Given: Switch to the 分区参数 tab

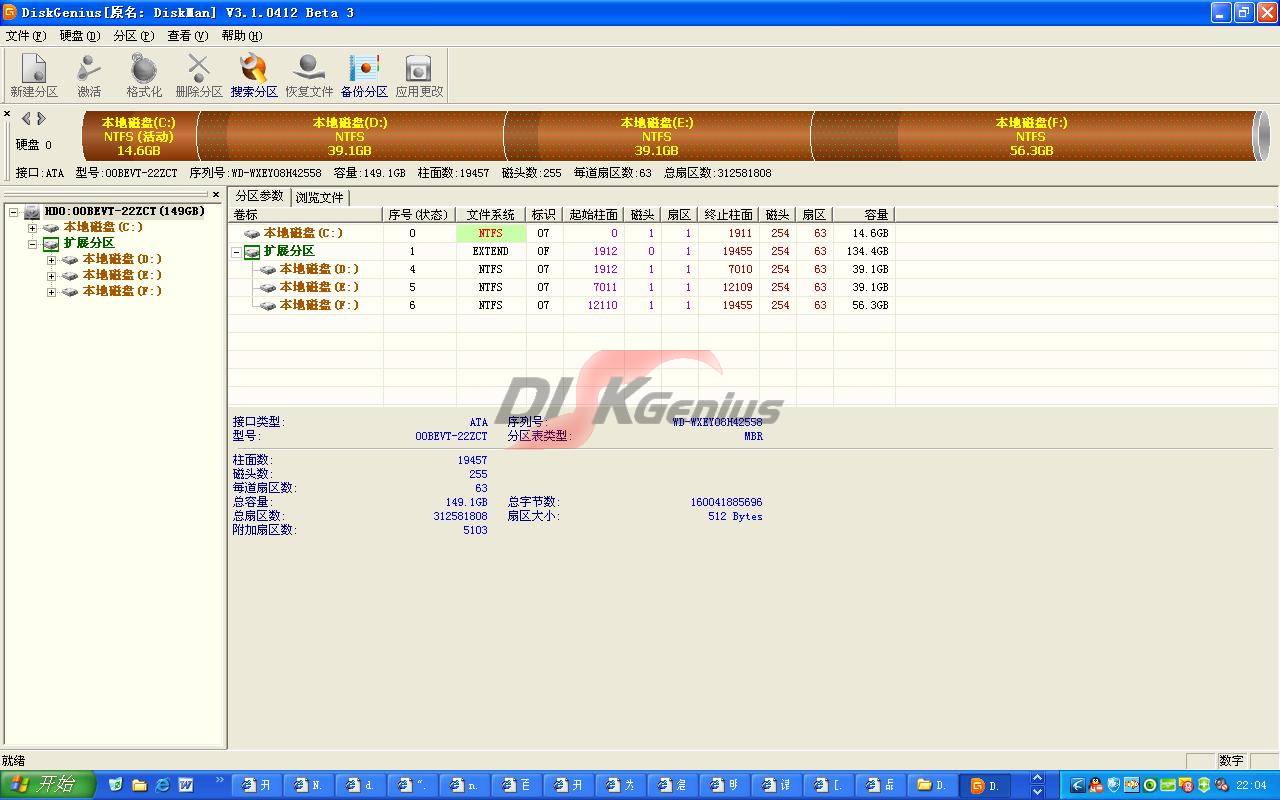Looking at the screenshot, I should [260, 196].
